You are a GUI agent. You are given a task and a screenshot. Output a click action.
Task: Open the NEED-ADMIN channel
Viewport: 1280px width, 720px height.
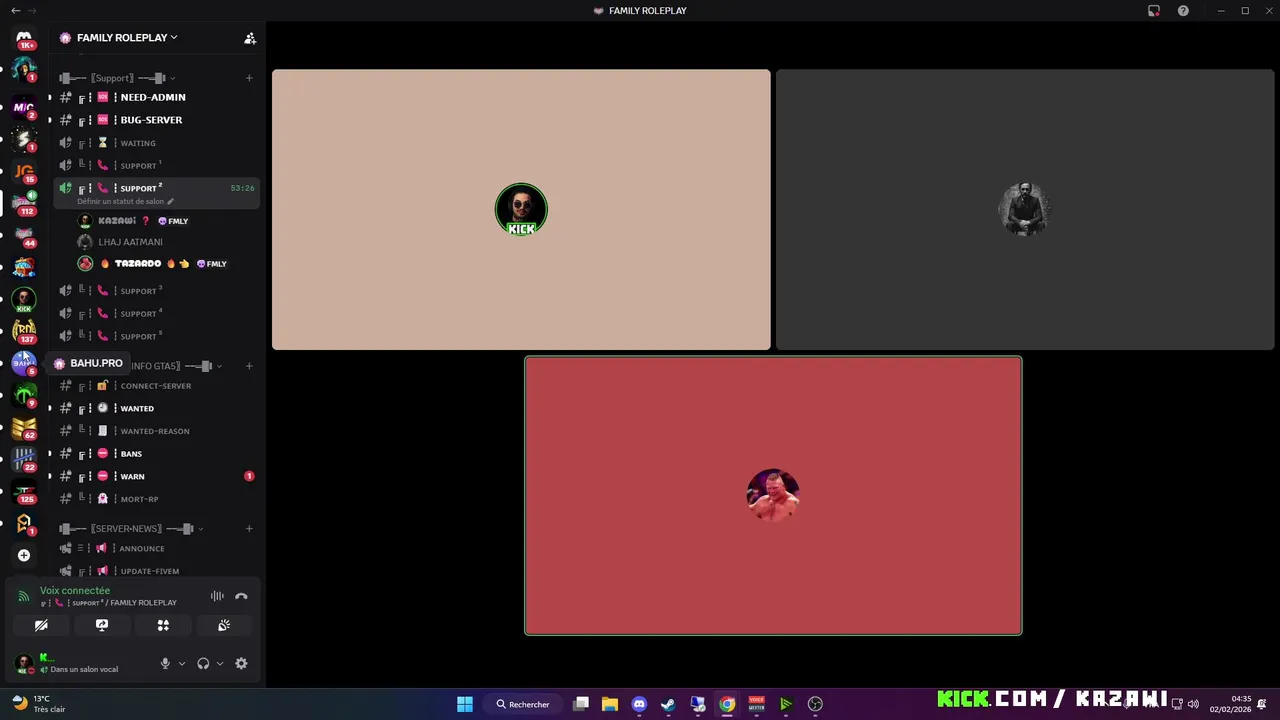(156, 97)
